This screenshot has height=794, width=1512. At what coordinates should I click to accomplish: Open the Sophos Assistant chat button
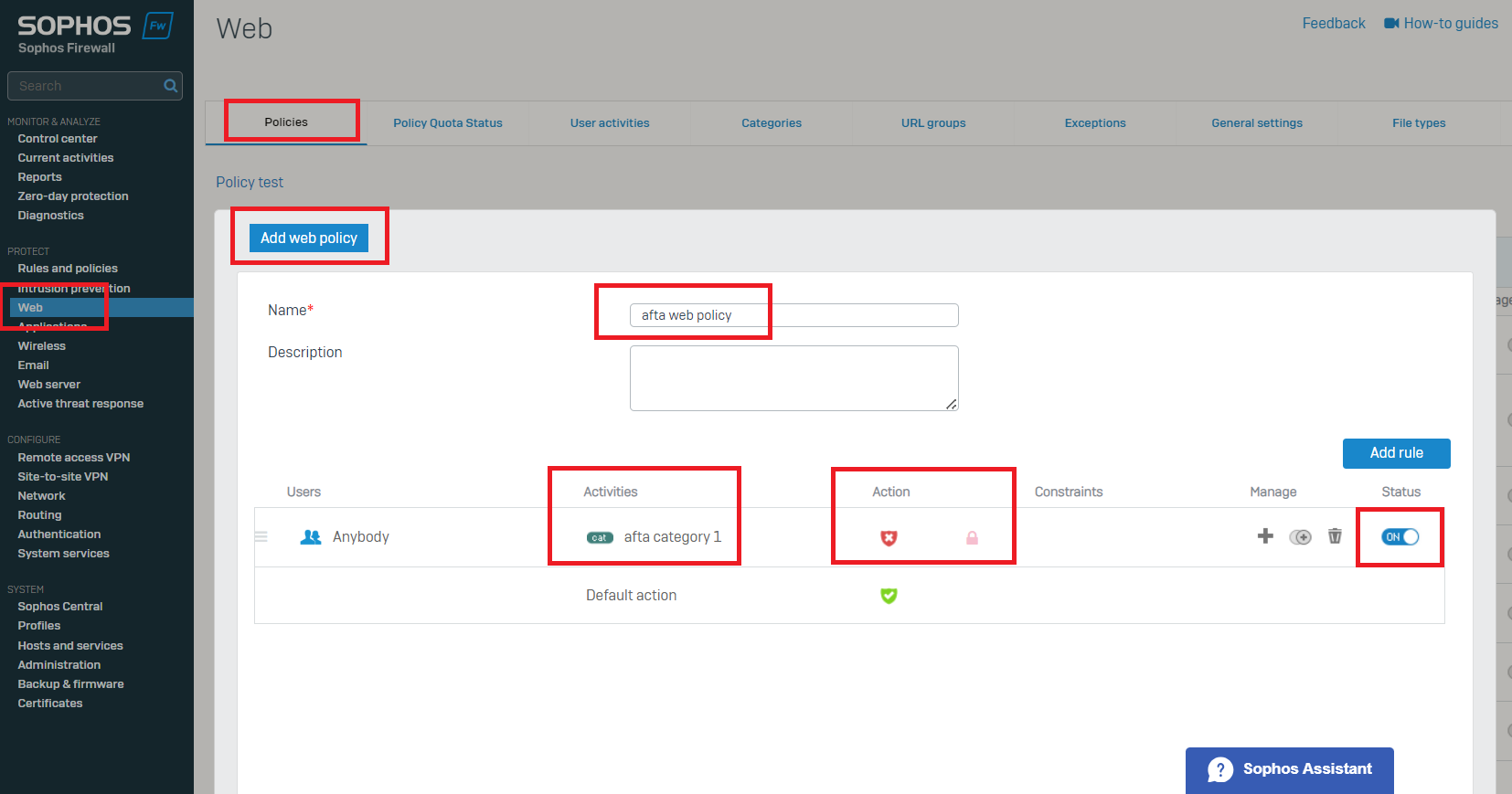pos(1290,770)
